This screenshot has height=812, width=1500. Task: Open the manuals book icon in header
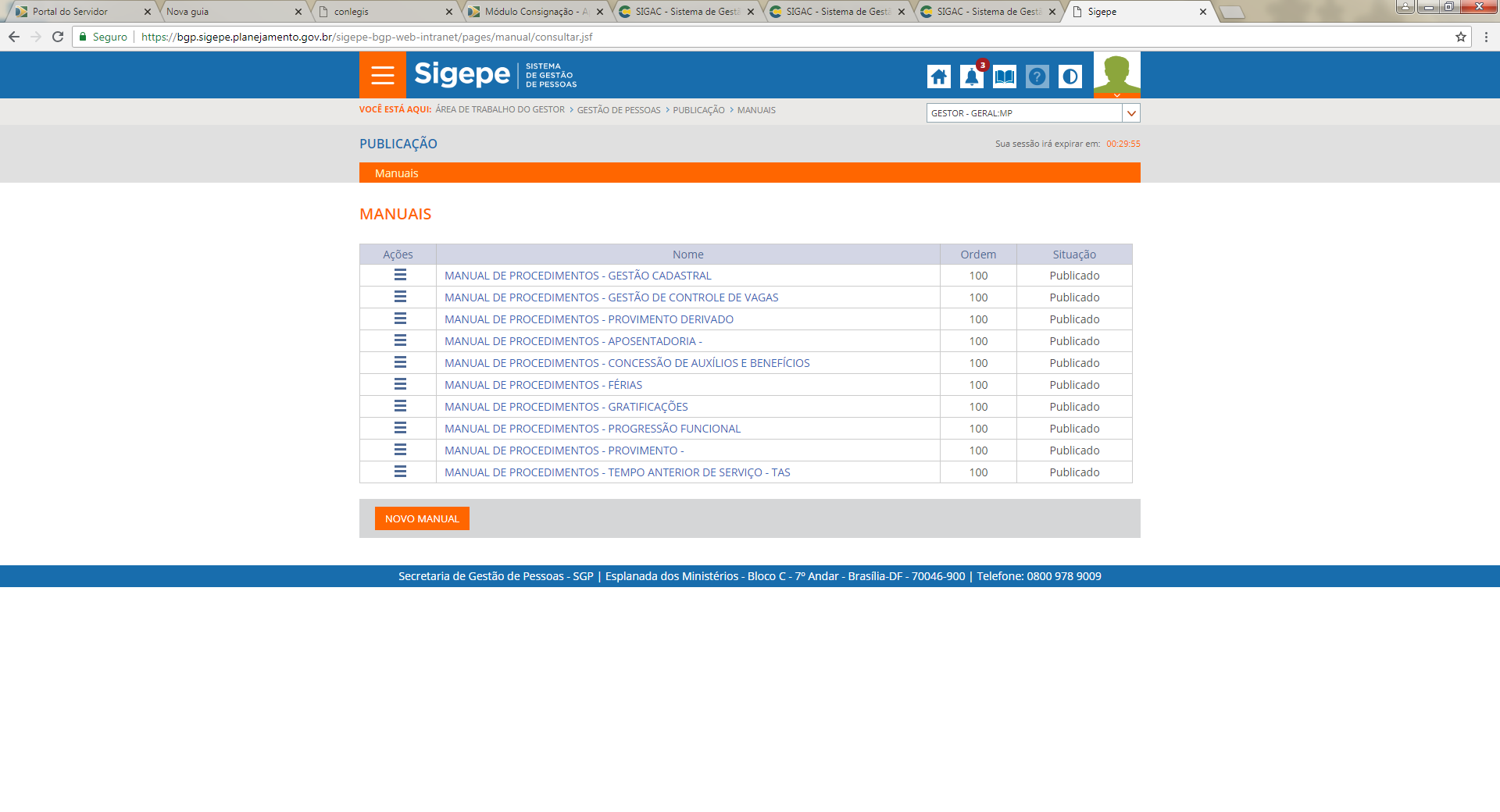click(x=1005, y=77)
